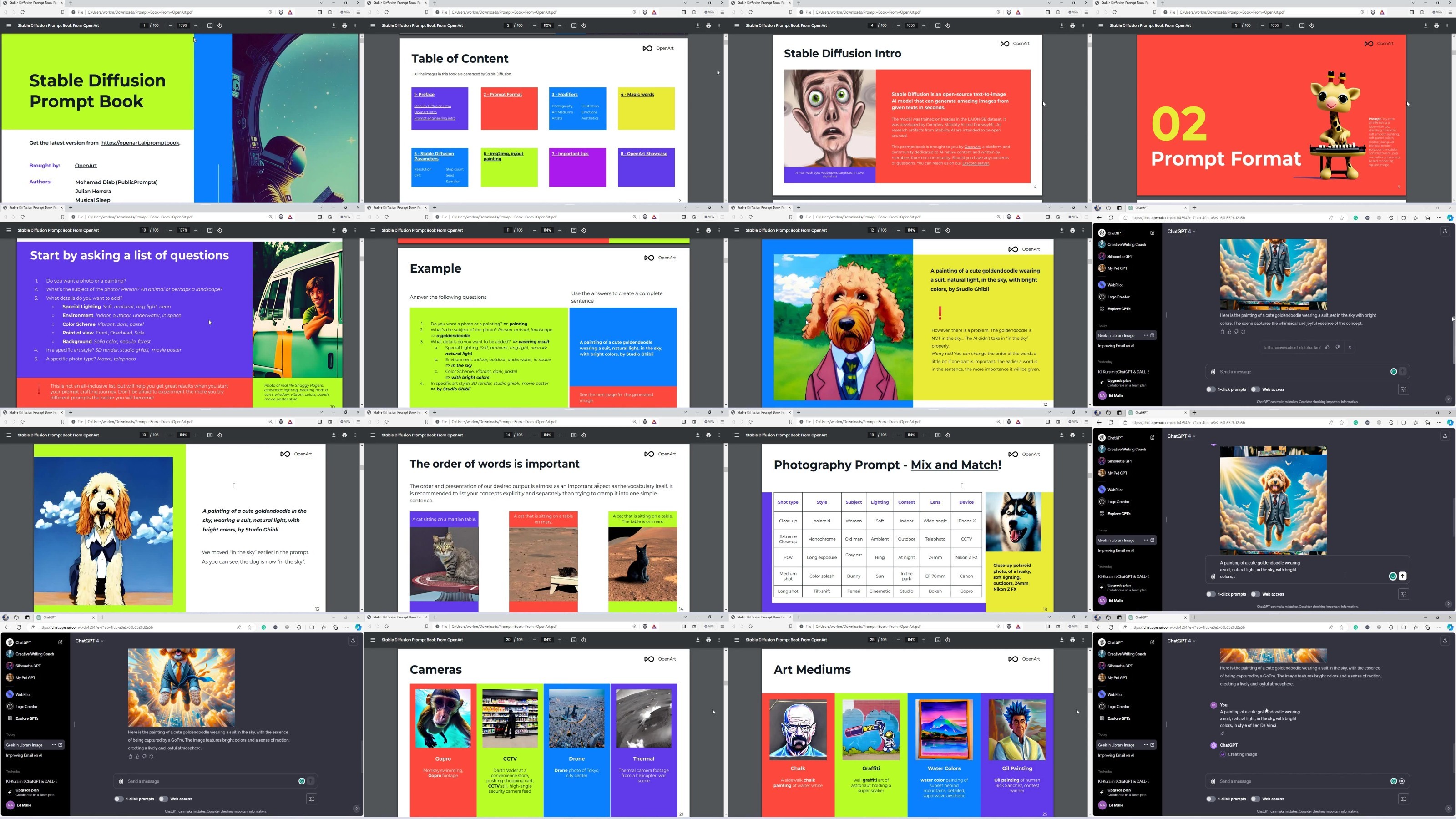The height and width of the screenshot is (819, 1456).
Task: Dismiss the 'Is this conversation helpful' prompt
Action: click(1350, 347)
